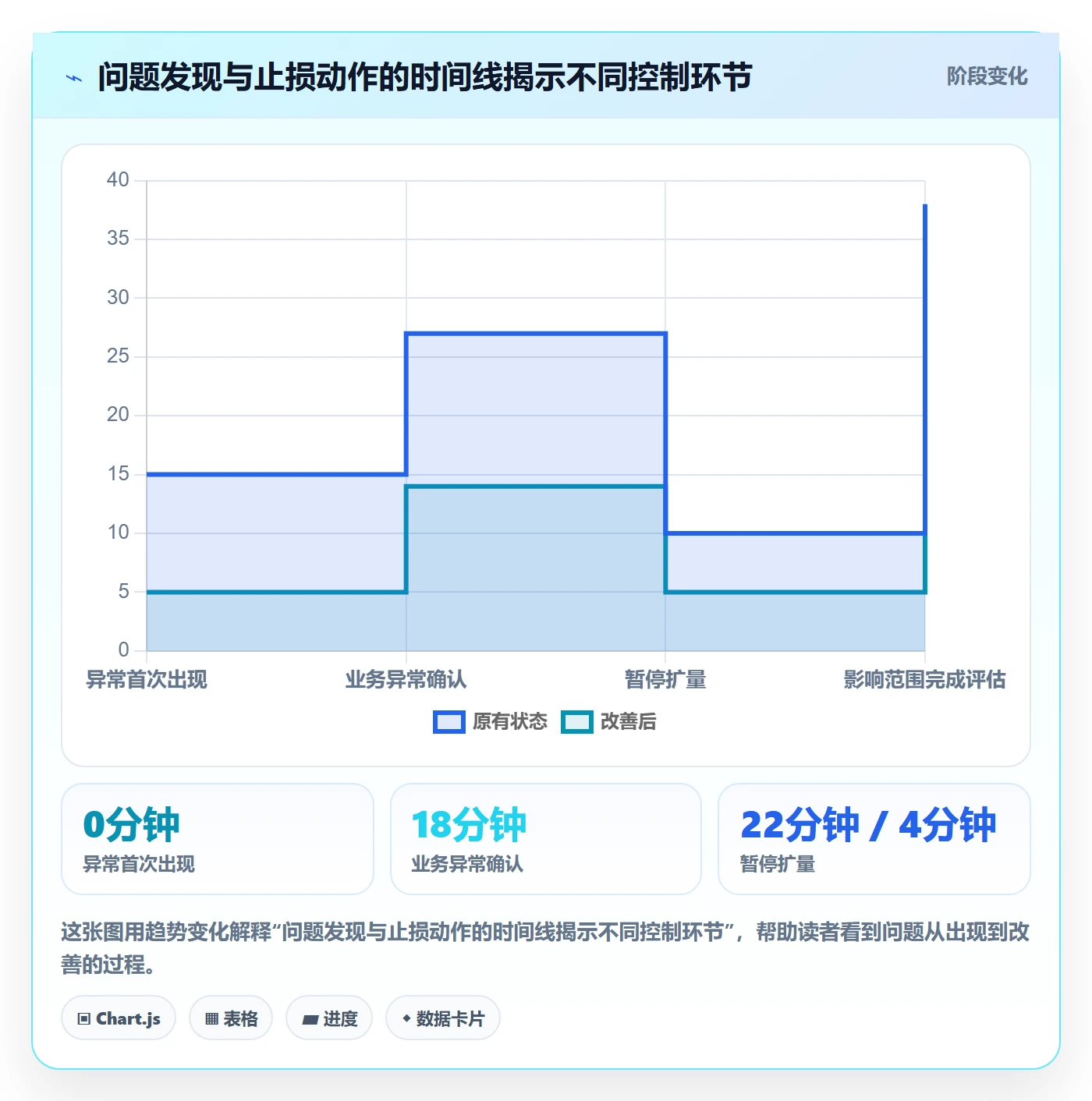Click the diamond icon in 数据卡片 chip
The image size is (1092, 1101).
pyautogui.click(x=406, y=1018)
